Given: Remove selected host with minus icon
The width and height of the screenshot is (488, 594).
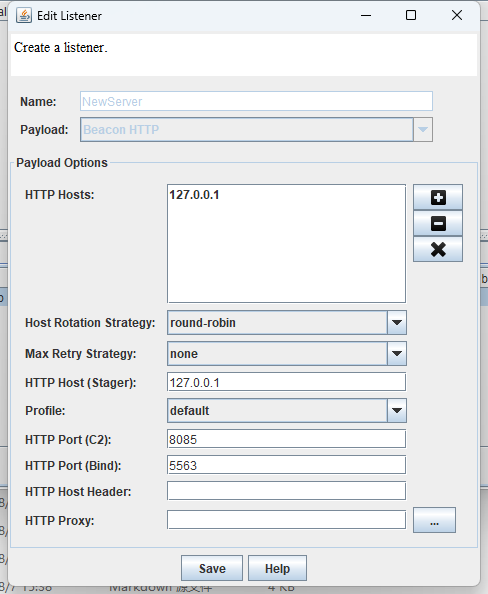Looking at the screenshot, I should click(438, 223).
